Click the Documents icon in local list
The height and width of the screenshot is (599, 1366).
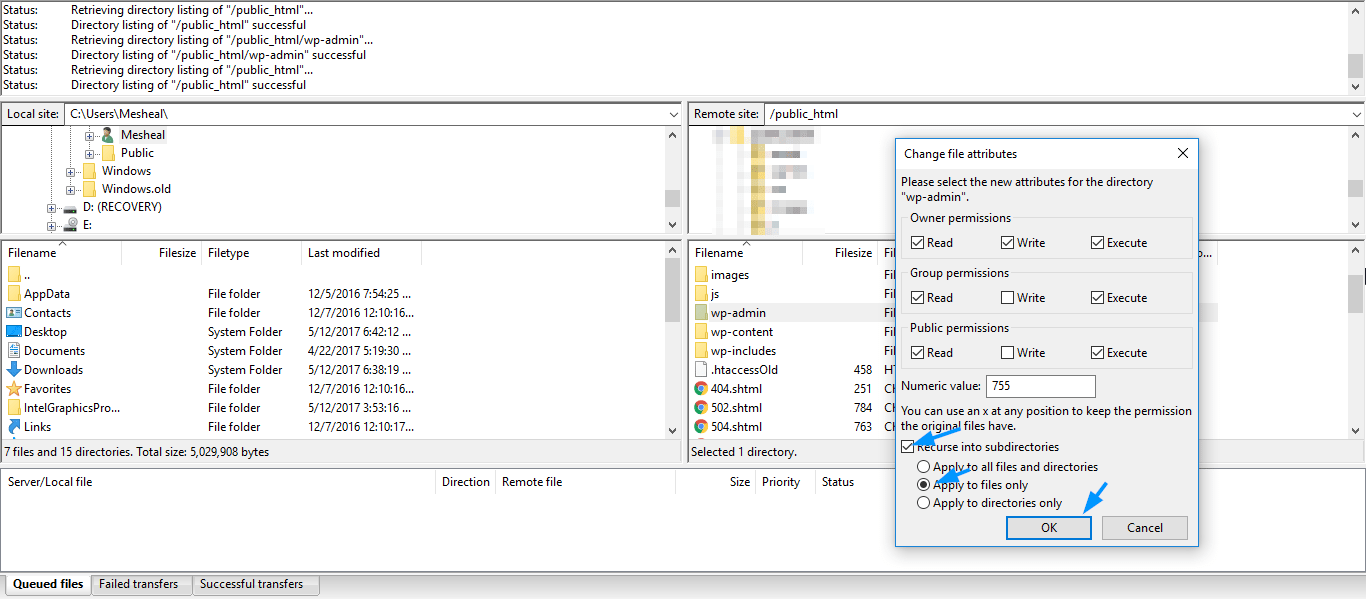point(14,351)
